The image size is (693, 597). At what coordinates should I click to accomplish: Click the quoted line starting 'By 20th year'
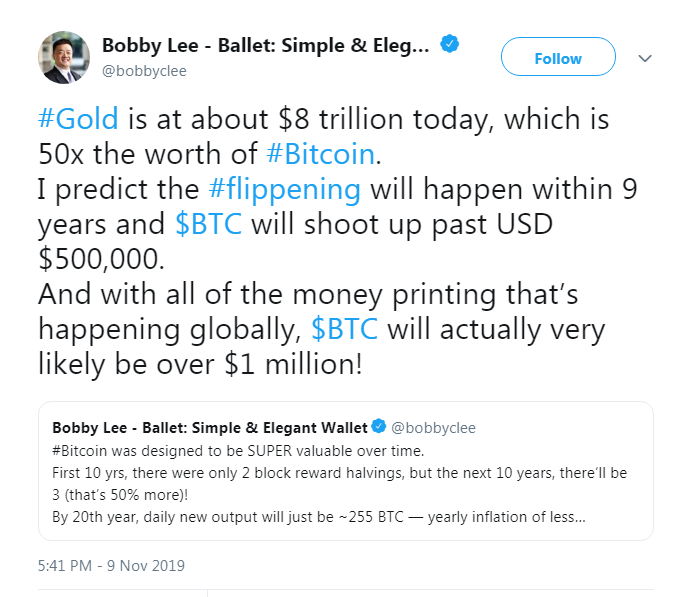click(x=319, y=517)
